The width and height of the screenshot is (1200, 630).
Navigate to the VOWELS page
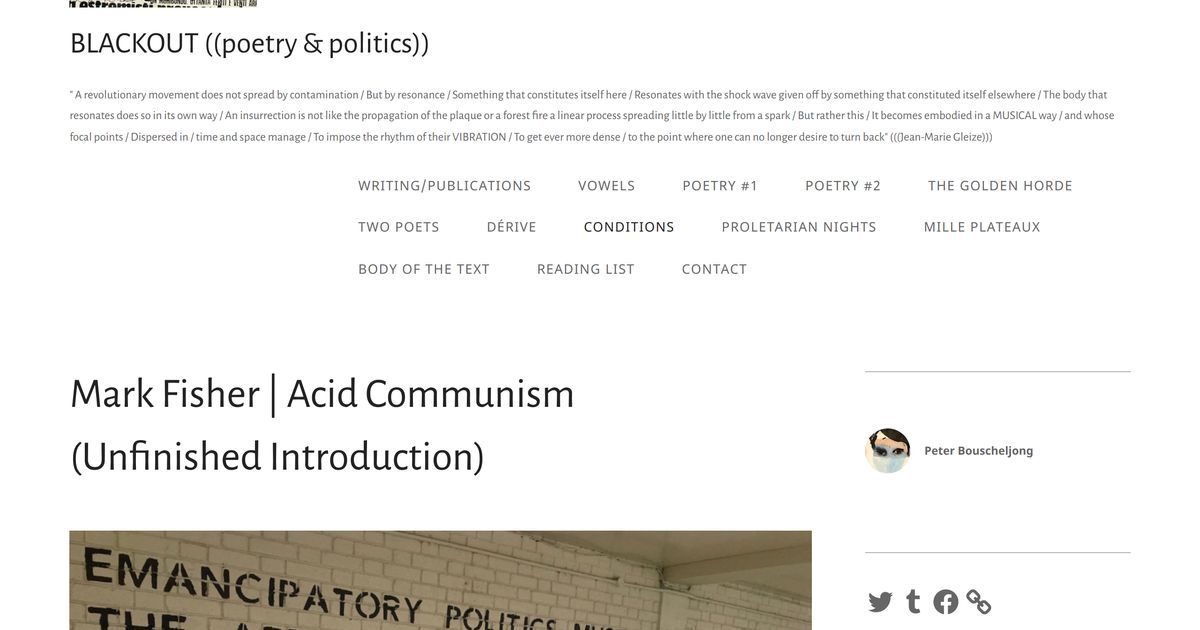(x=606, y=185)
